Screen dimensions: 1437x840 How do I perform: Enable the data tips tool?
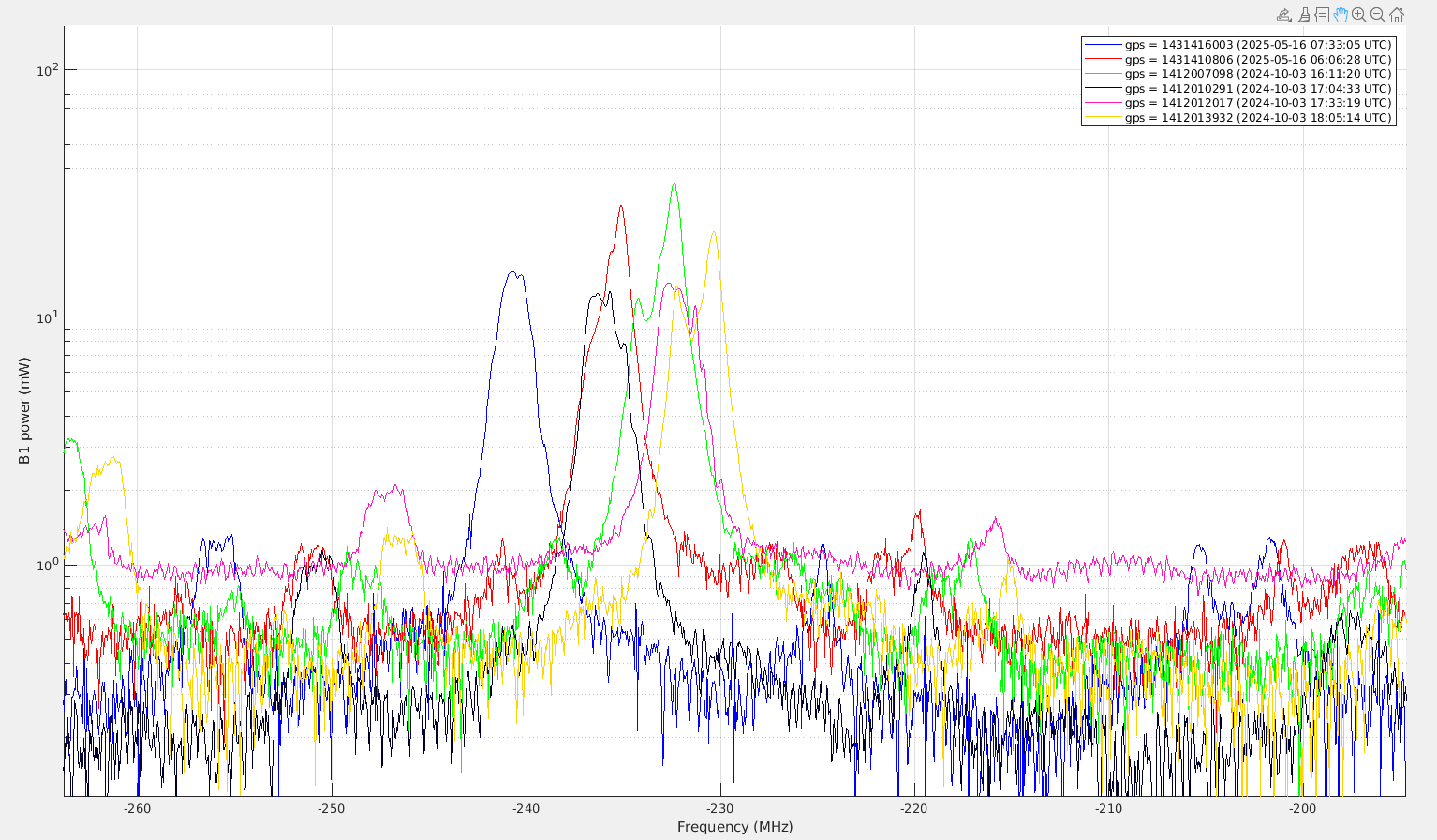[x=1322, y=15]
